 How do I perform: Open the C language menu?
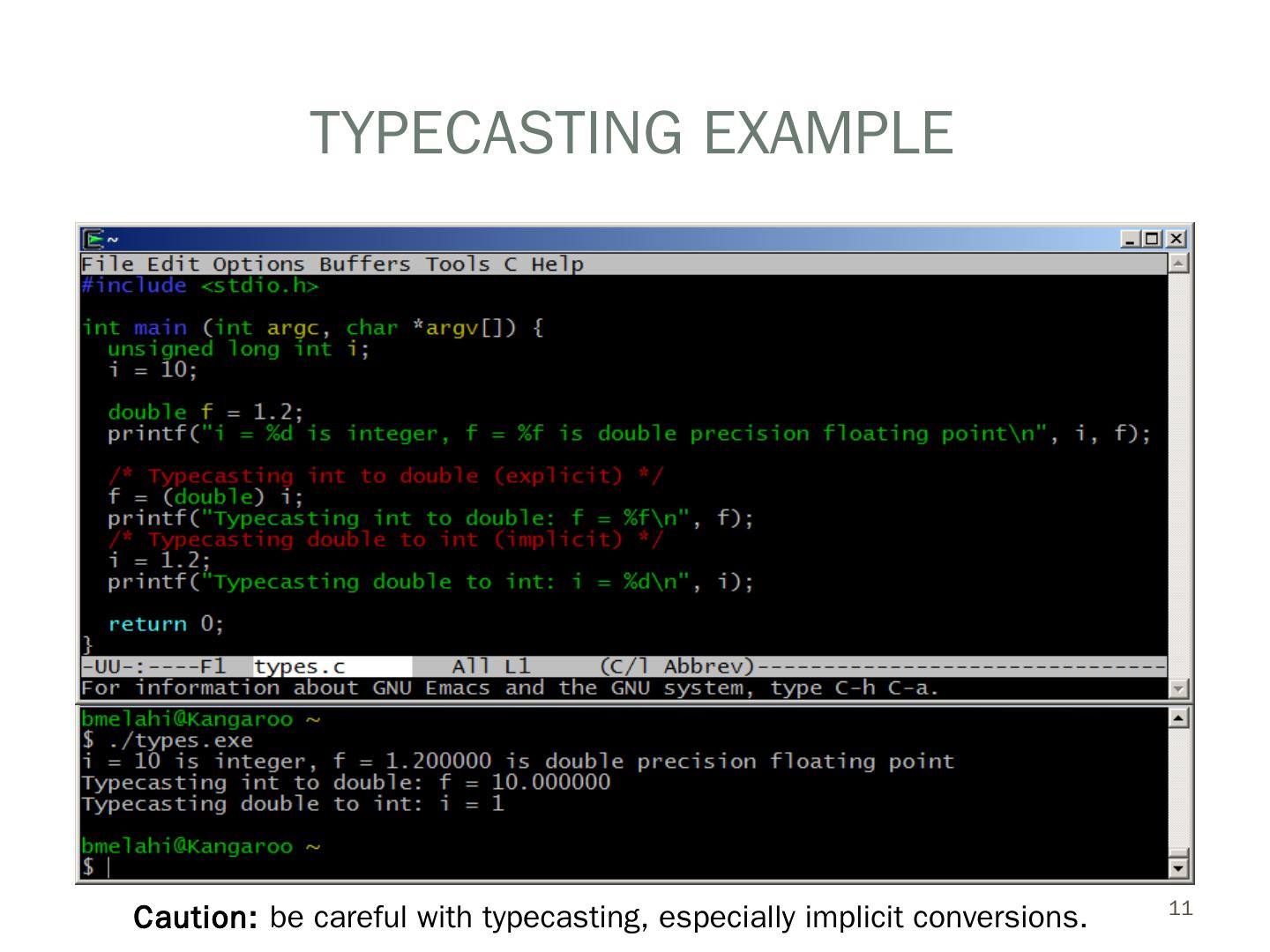(511, 264)
